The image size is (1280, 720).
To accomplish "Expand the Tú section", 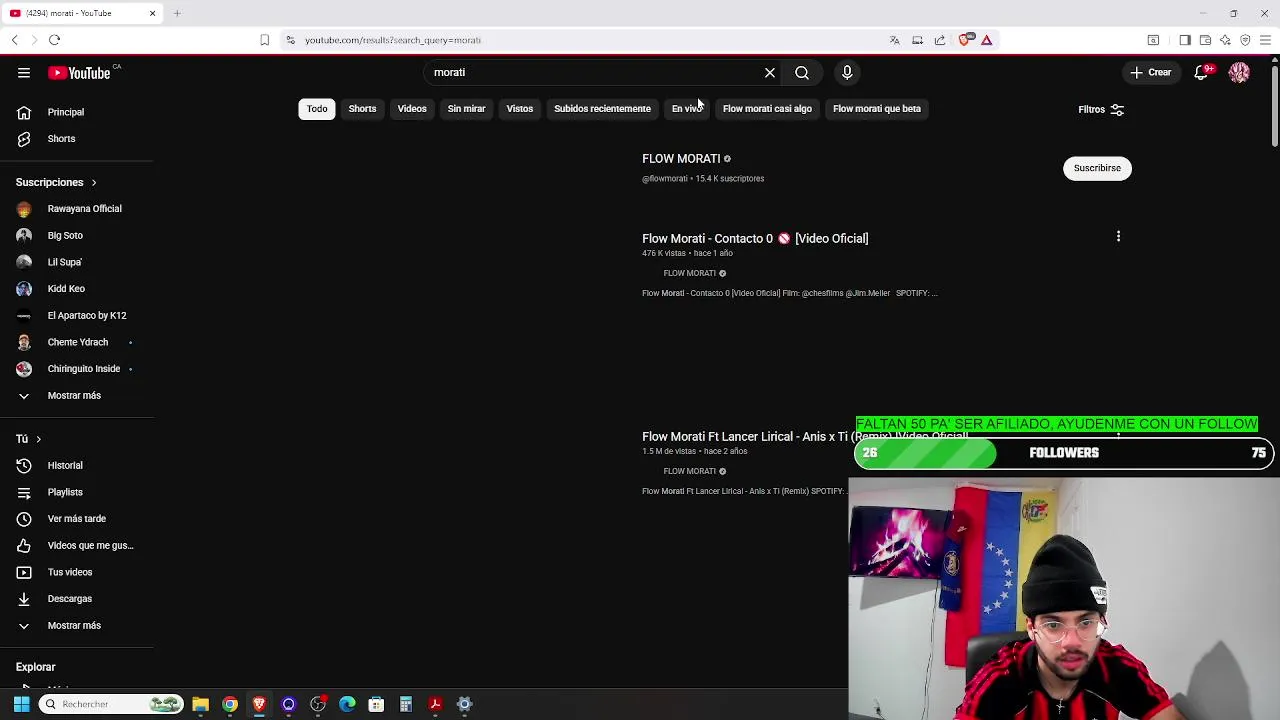I will pyautogui.click(x=28, y=439).
